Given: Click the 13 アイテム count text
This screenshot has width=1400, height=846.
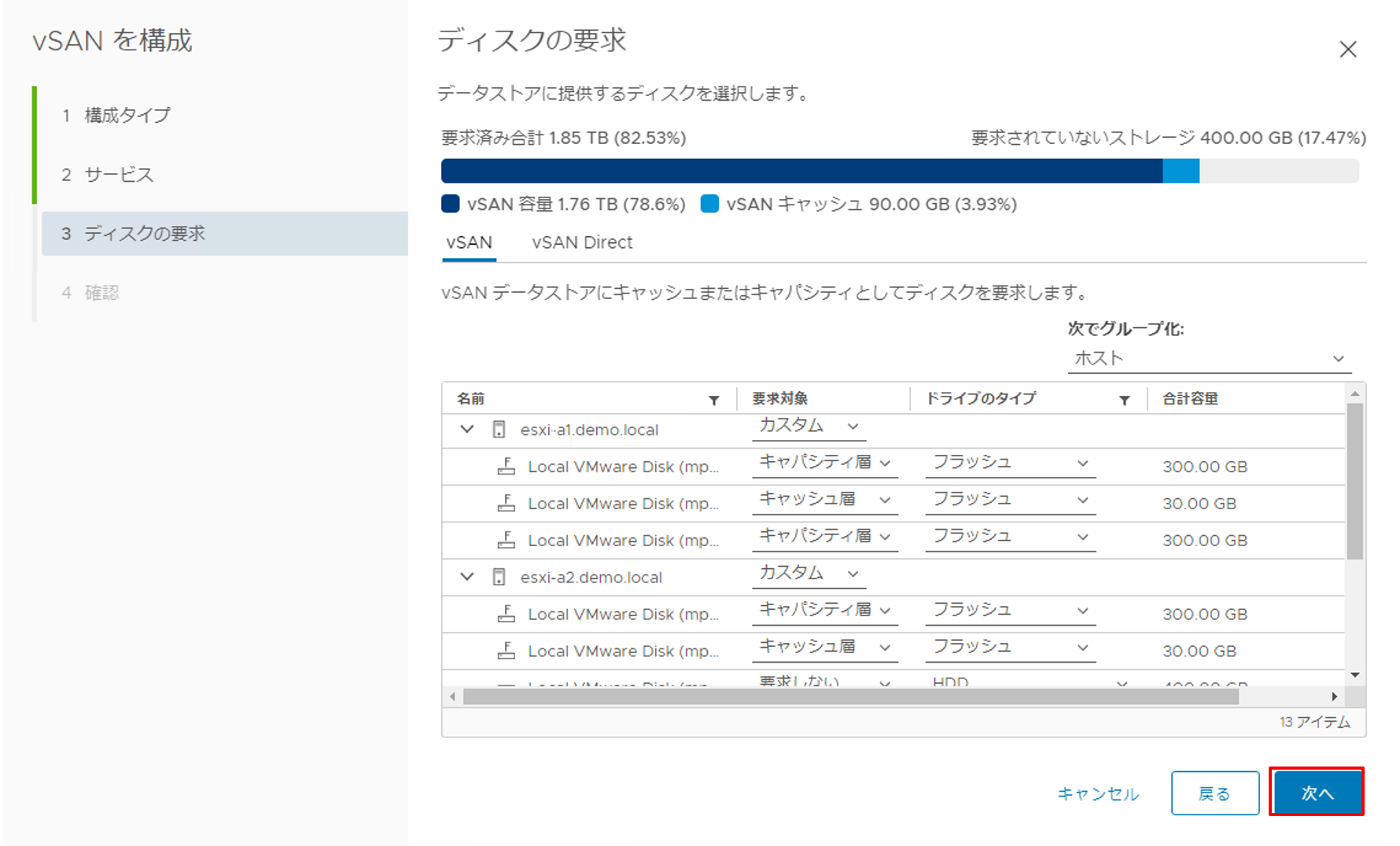Looking at the screenshot, I should click(1314, 722).
